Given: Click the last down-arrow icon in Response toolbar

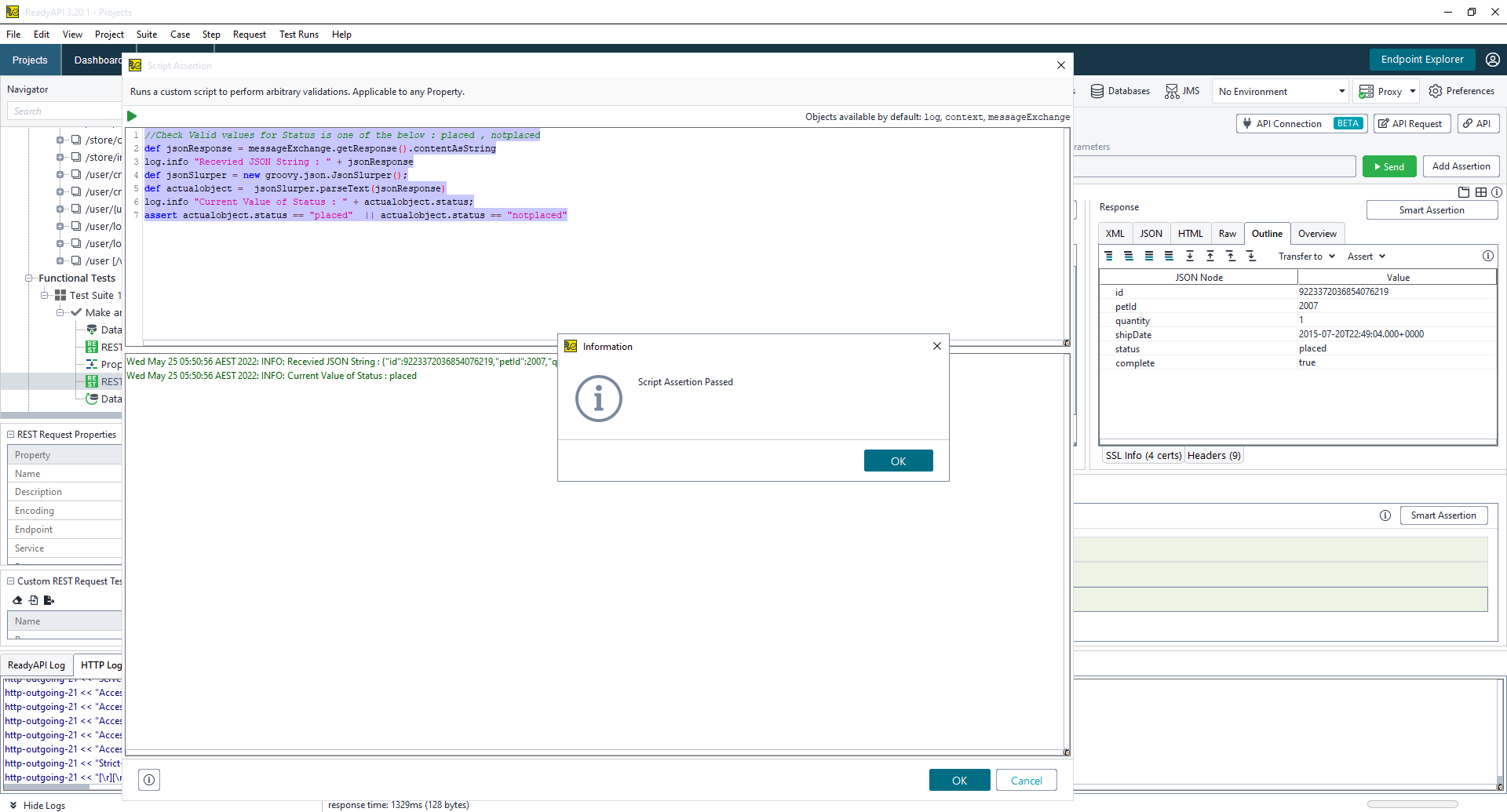Looking at the screenshot, I should coord(1251,256).
